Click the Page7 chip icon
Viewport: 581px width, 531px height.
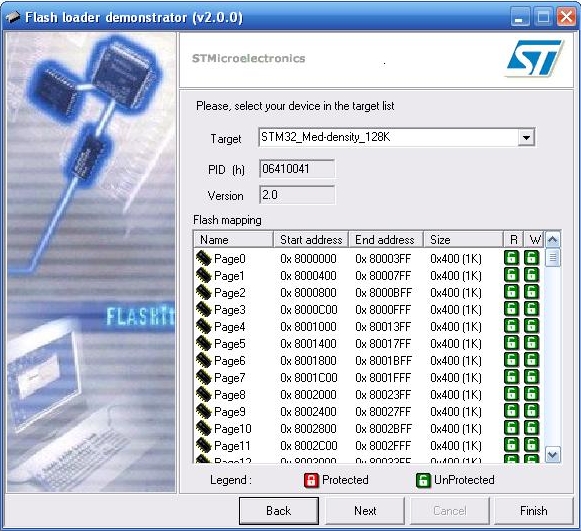tap(203, 377)
